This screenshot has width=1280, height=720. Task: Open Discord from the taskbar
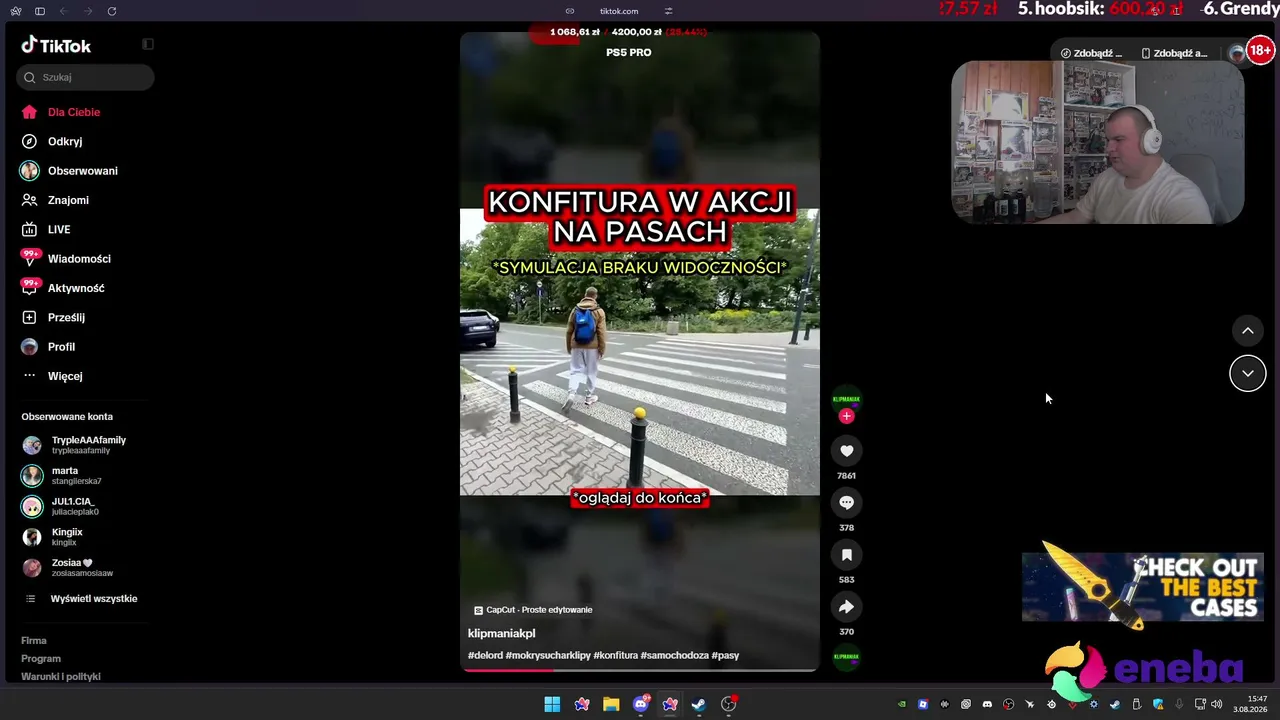[x=641, y=705]
